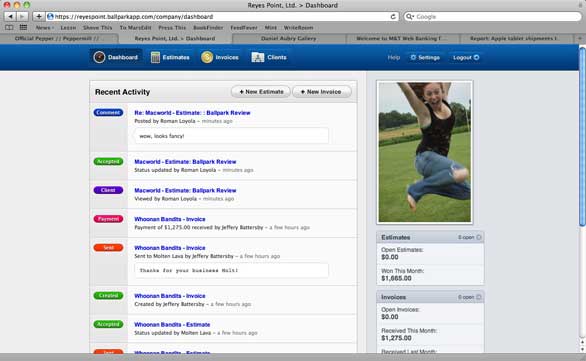This screenshot has height=361, width=586.
Task: Click the Open Estimates $0.00 value
Action: [x=390, y=257]
